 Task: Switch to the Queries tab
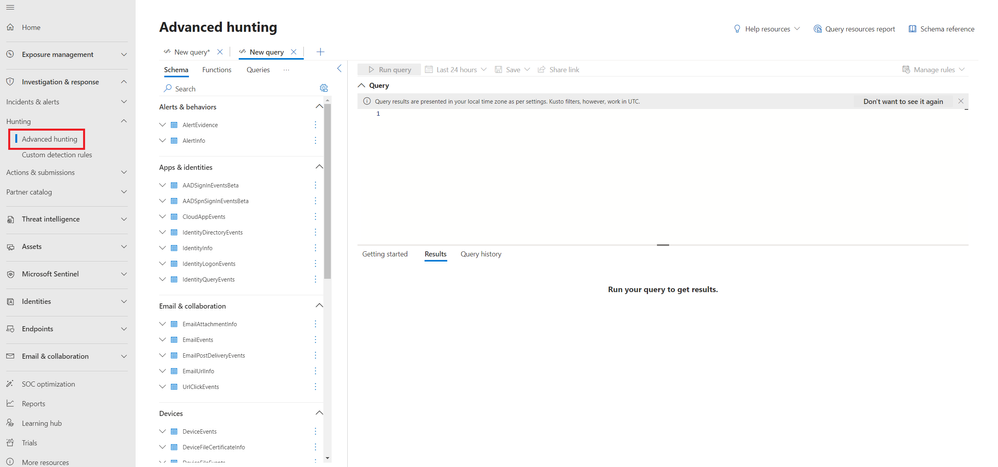258,70
